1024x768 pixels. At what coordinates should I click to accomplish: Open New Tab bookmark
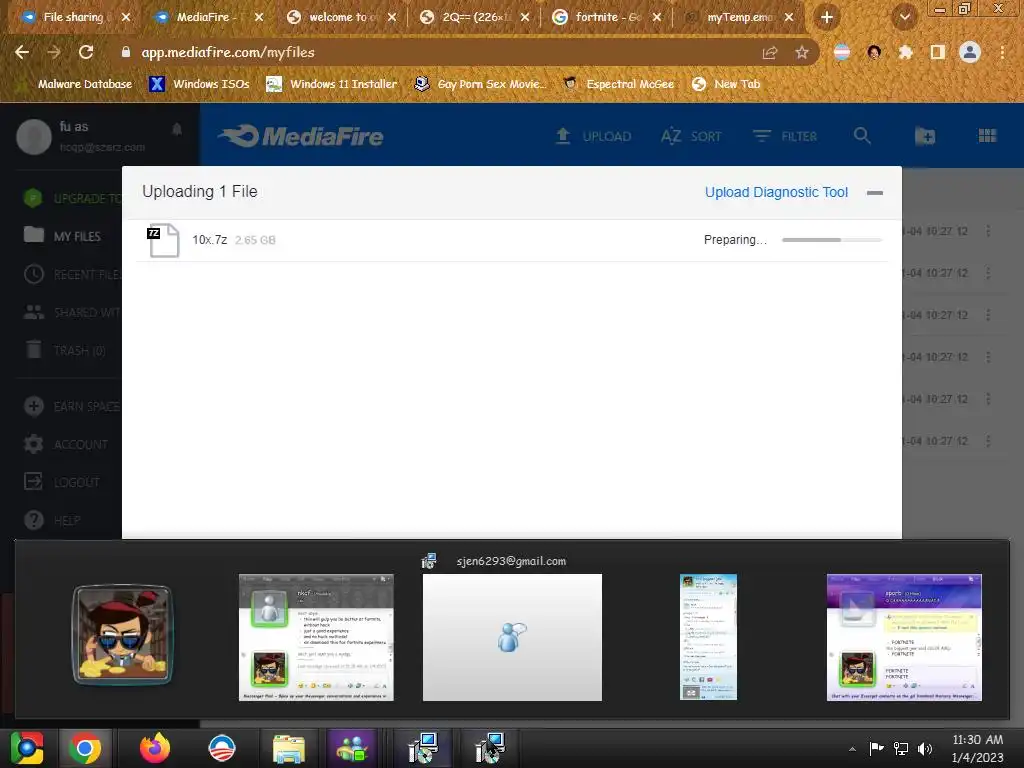726,84
